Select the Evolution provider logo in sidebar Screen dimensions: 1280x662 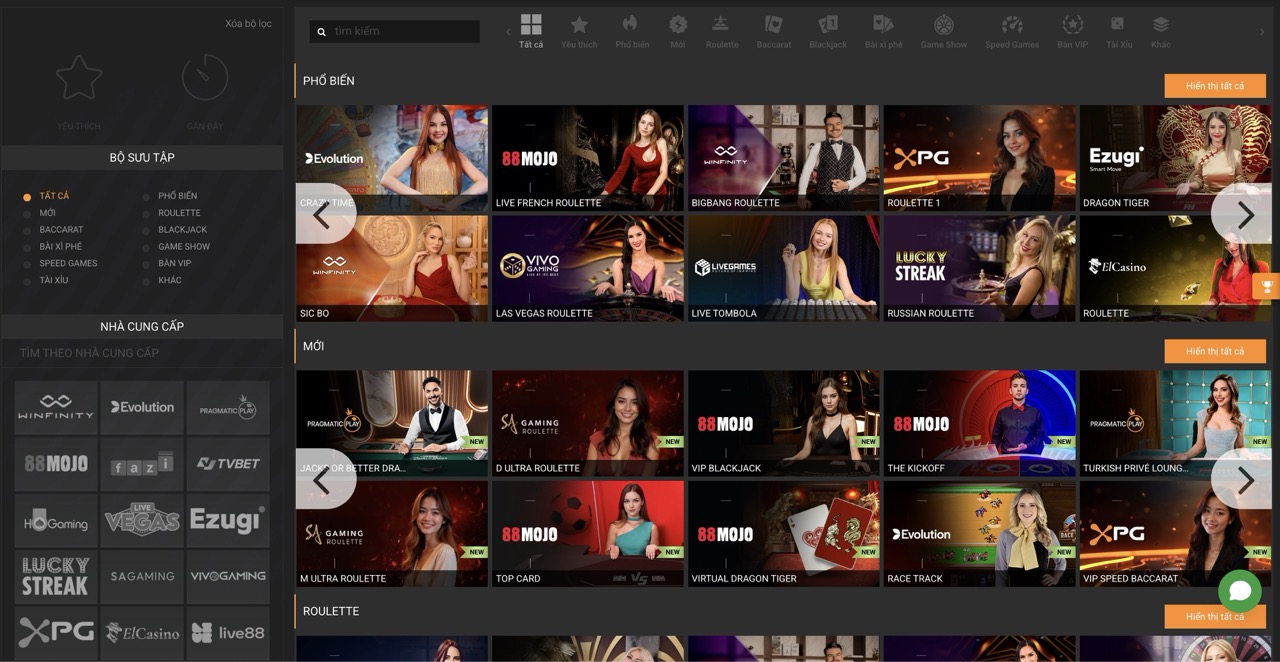point(142,407)
